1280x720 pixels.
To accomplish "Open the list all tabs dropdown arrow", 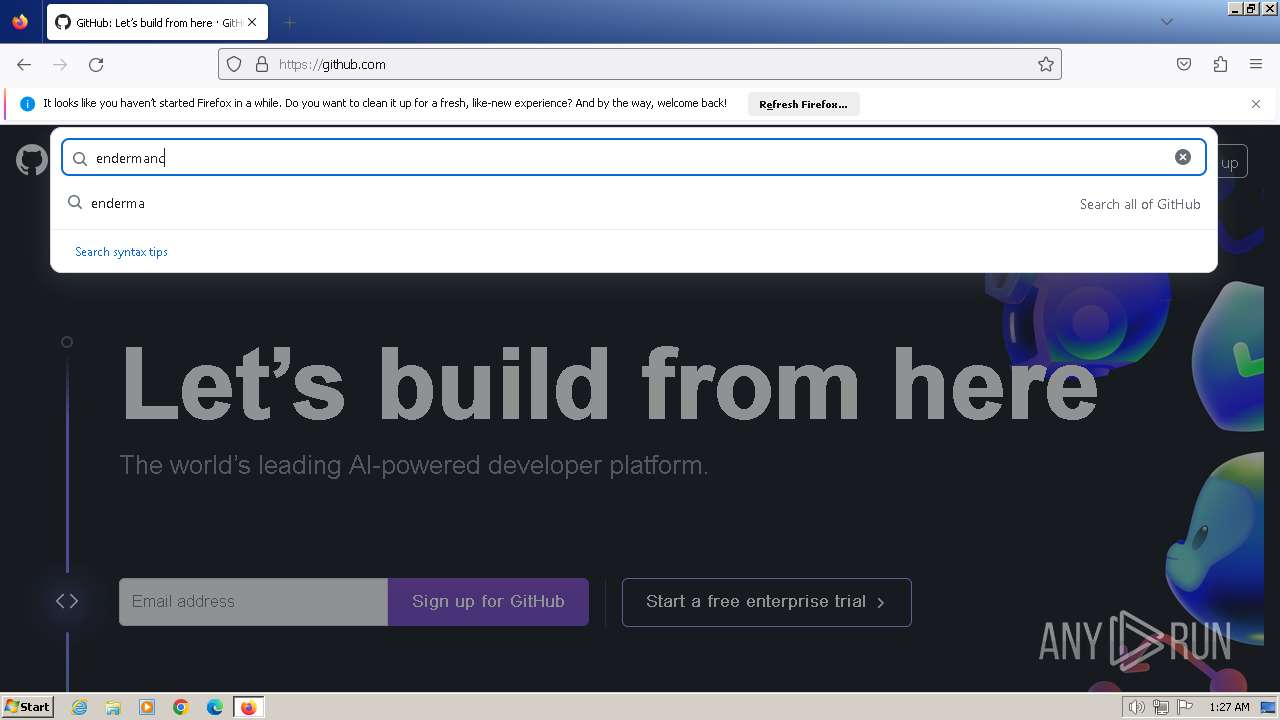I will coord(1166,22).
